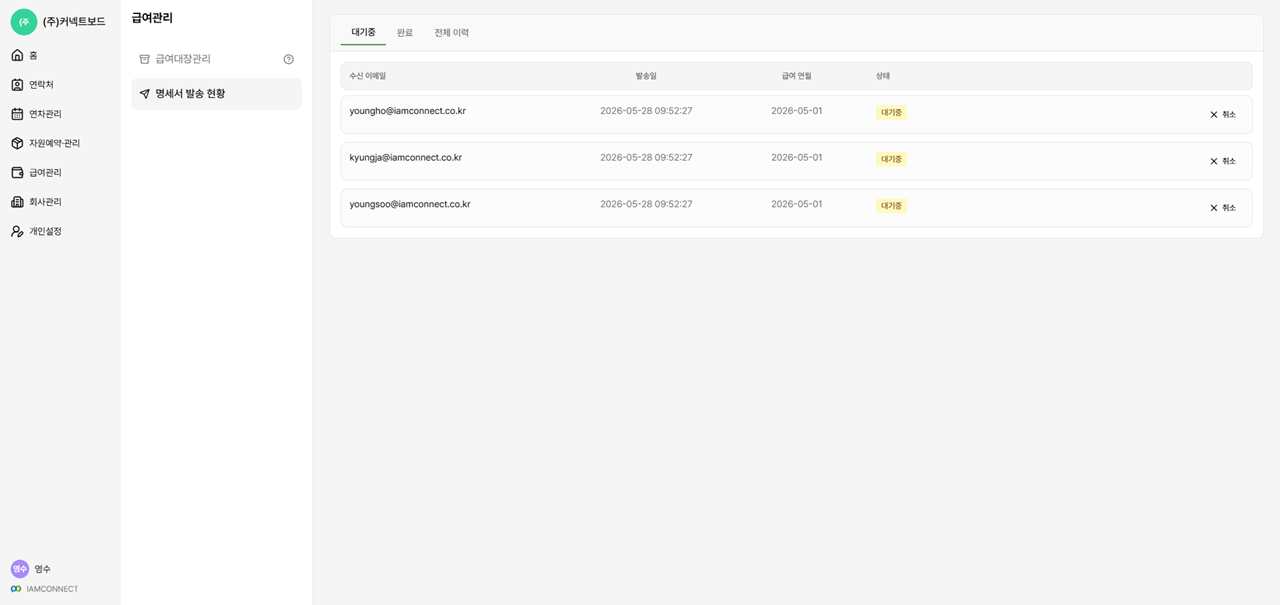Click the 회사관리 building icon

pyautogui.click(x=17, y=202)
